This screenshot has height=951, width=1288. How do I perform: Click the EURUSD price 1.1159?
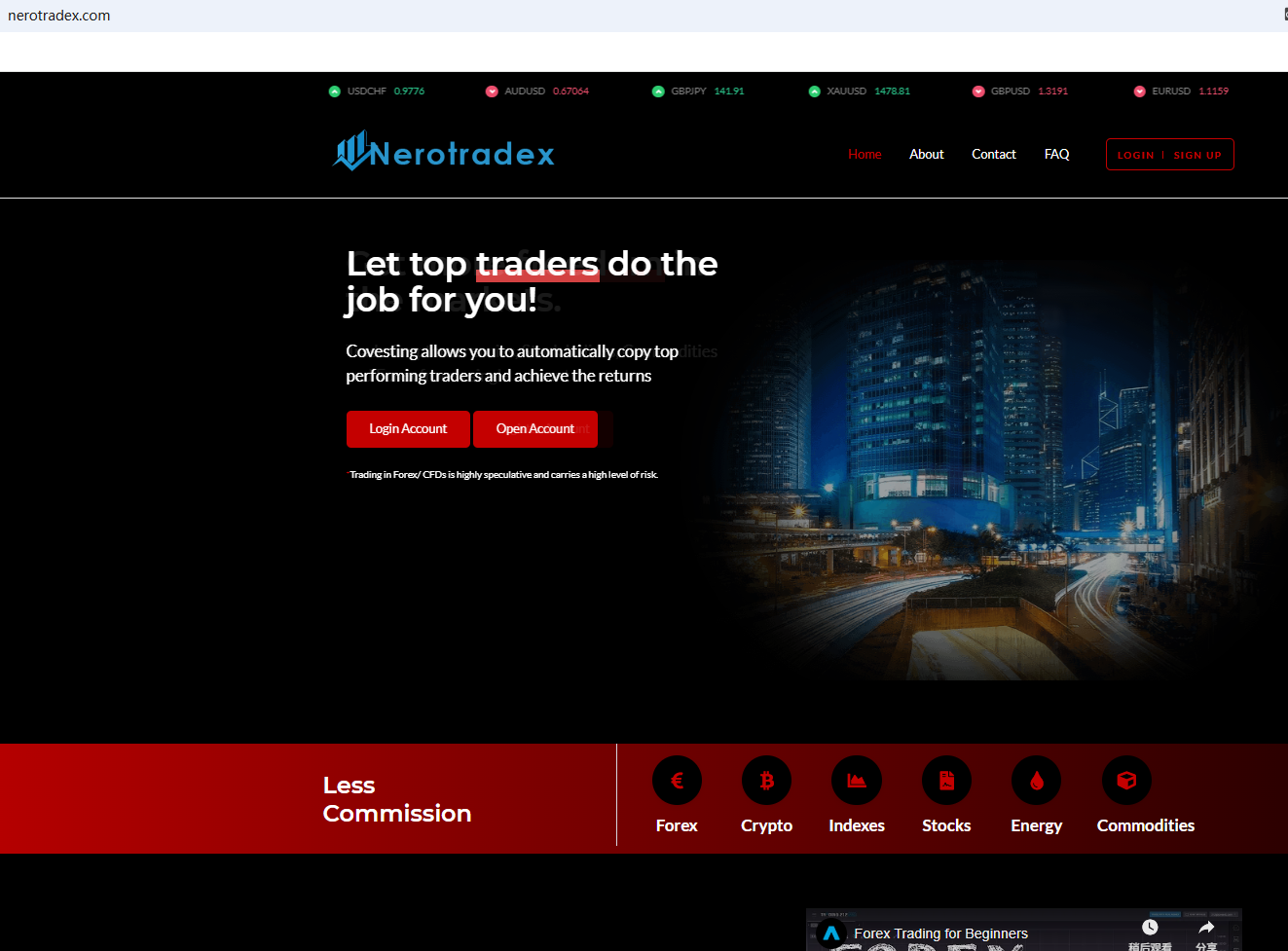(1213, 91)
